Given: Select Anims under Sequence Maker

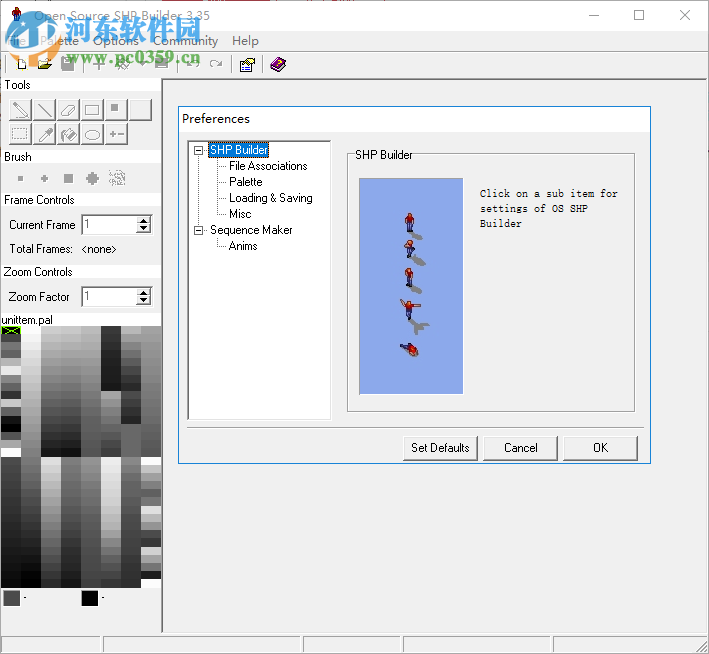Looking at the screenshot, I should pyautogui.click(x=243, y=246).
